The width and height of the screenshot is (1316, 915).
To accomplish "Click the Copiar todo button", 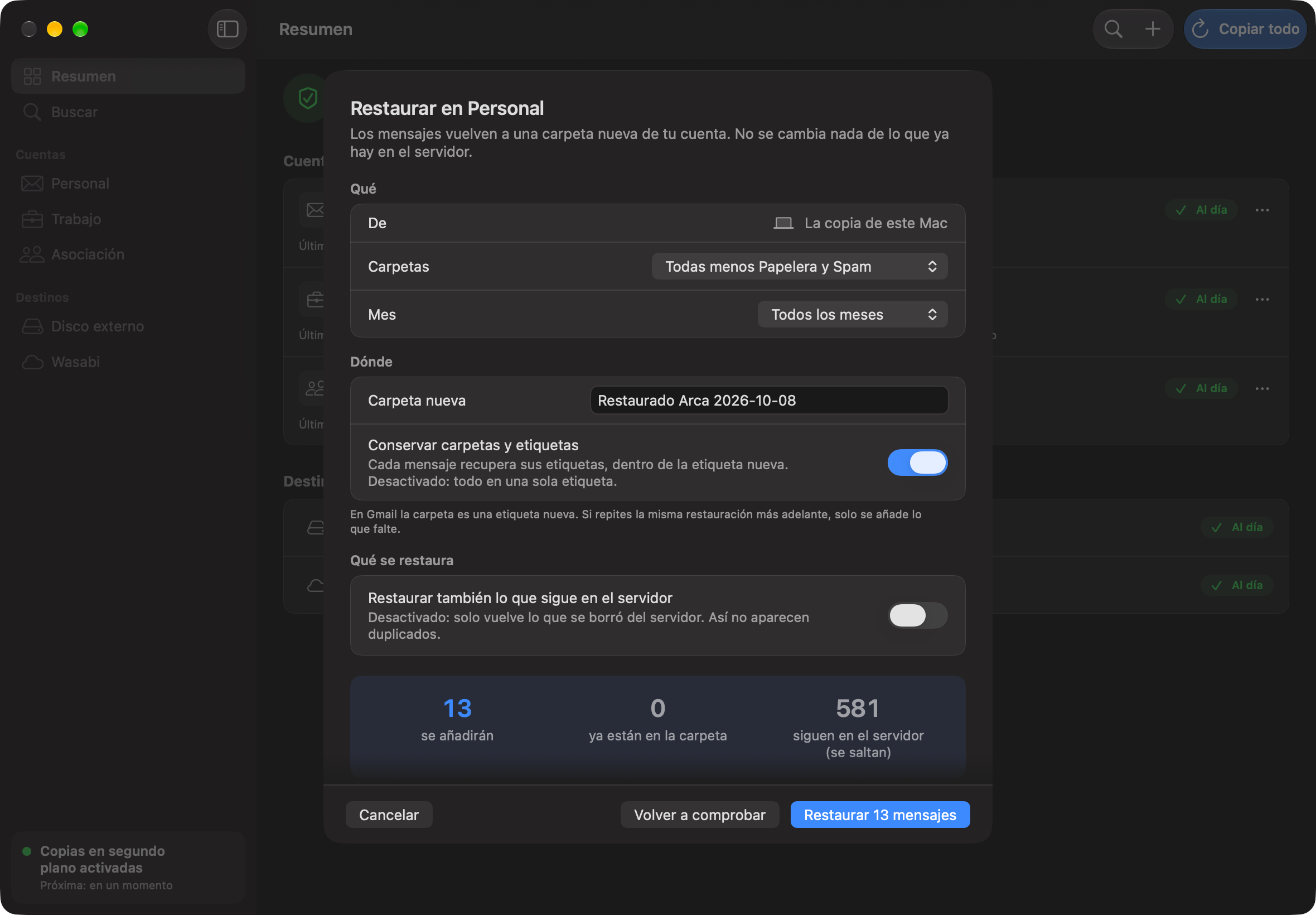I will point(1245,28).
